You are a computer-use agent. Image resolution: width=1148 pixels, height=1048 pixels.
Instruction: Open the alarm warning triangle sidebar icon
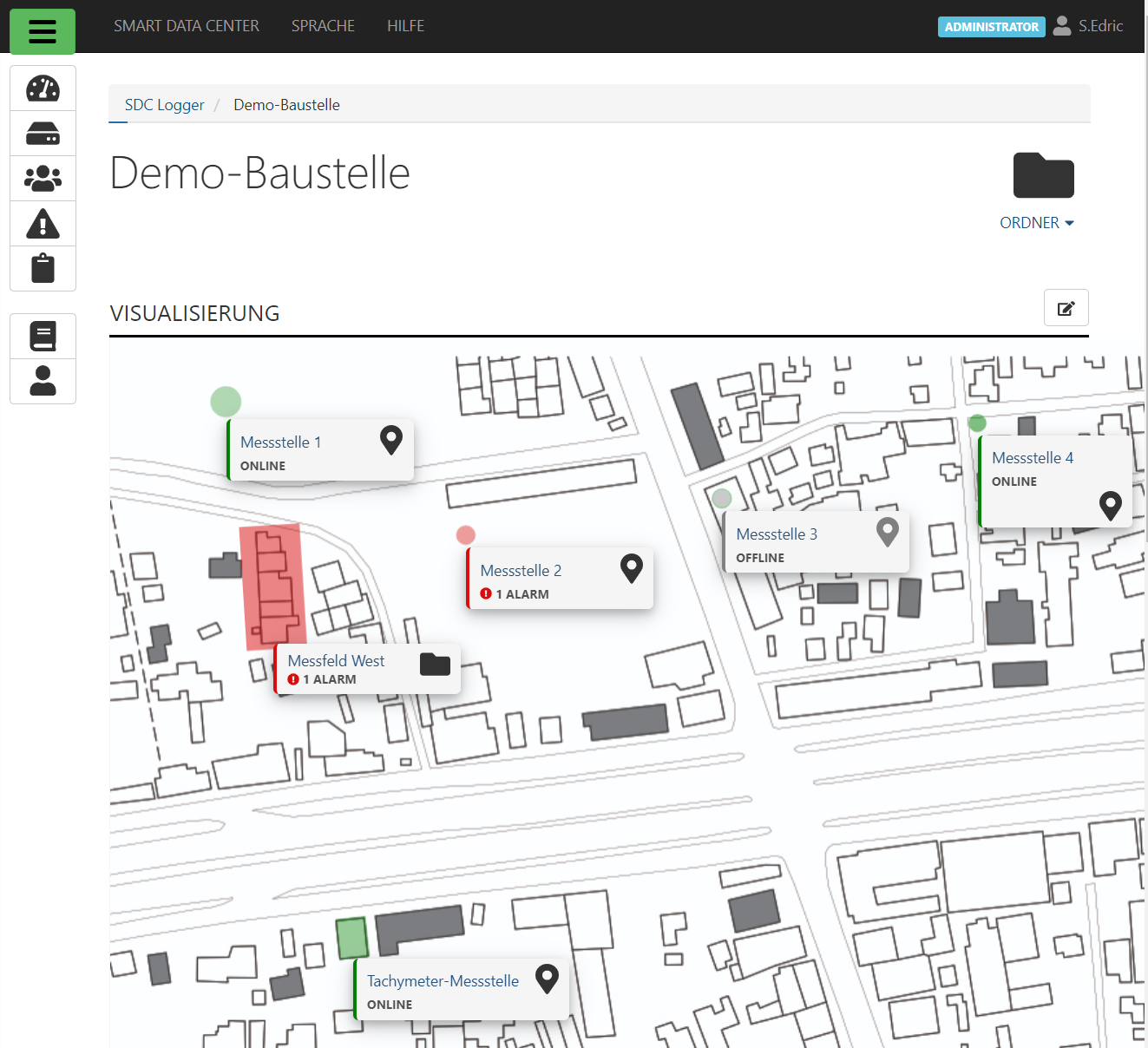[43, 224]
